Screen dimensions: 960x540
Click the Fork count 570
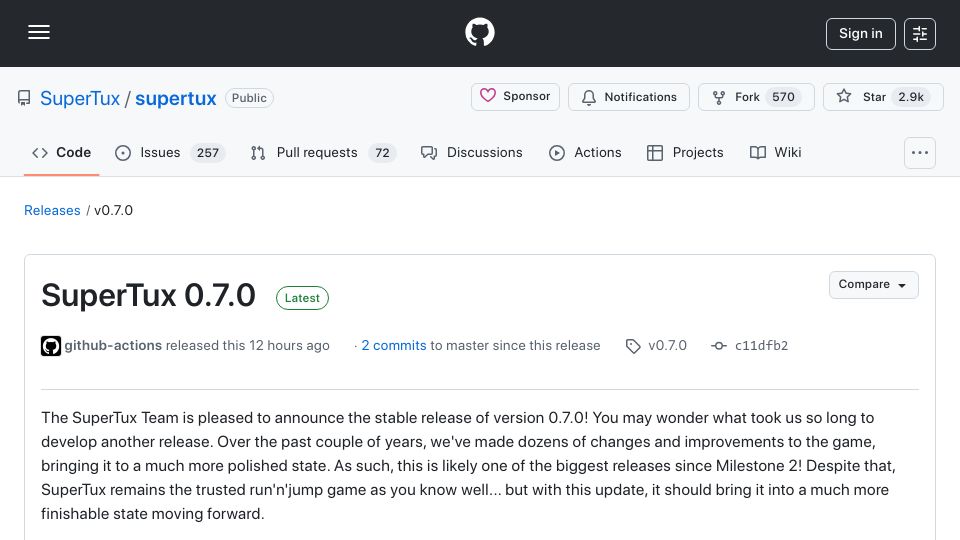point(783,97)
